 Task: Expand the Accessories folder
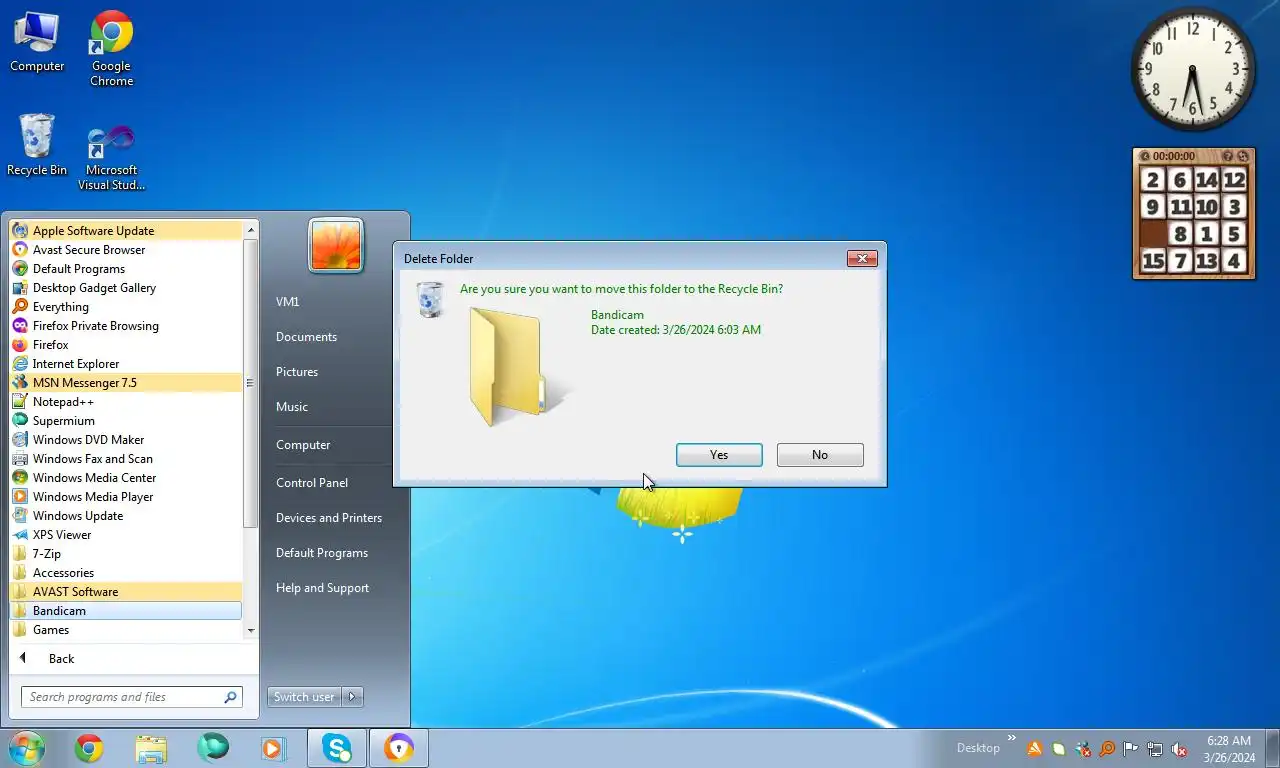pos(126,573)
